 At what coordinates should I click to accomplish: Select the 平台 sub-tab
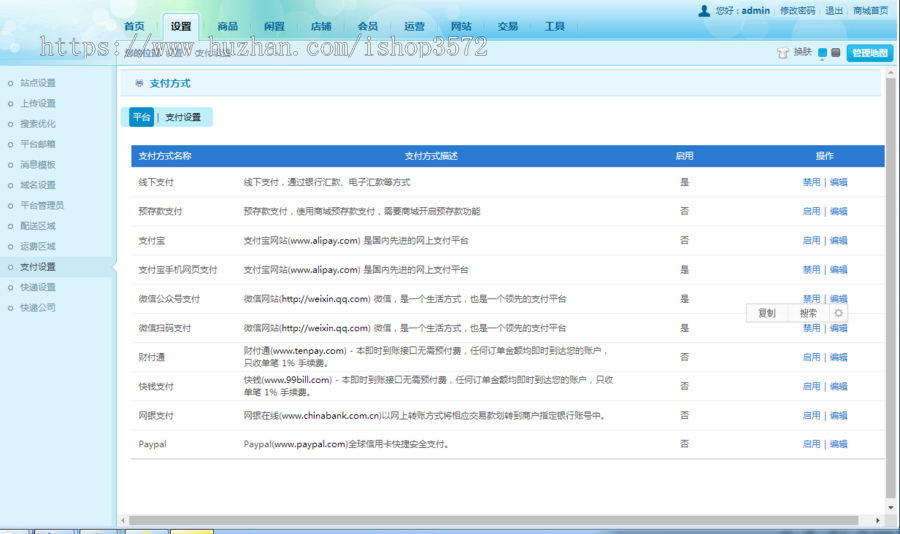click(141, 117)
